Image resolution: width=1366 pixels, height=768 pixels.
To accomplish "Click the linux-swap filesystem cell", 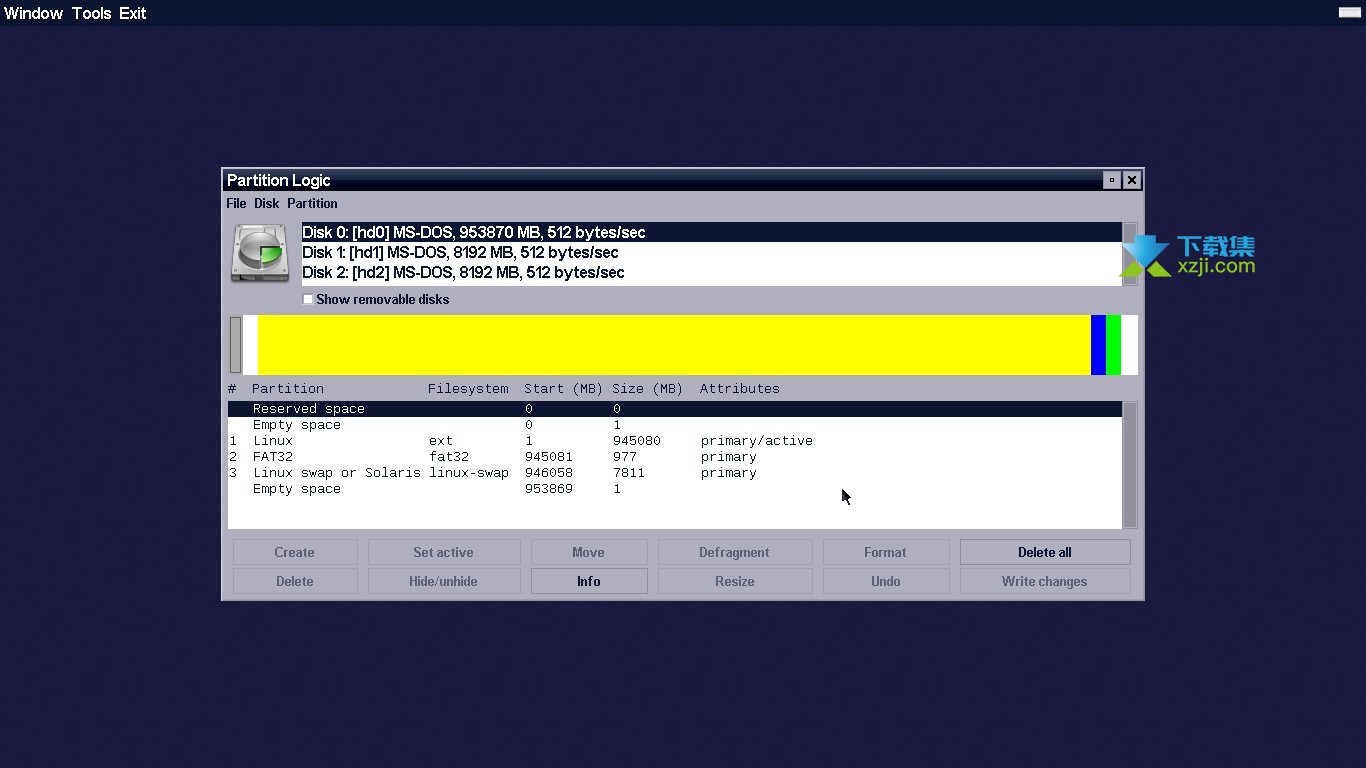I will pyautogui.click(x=469, y=473).
